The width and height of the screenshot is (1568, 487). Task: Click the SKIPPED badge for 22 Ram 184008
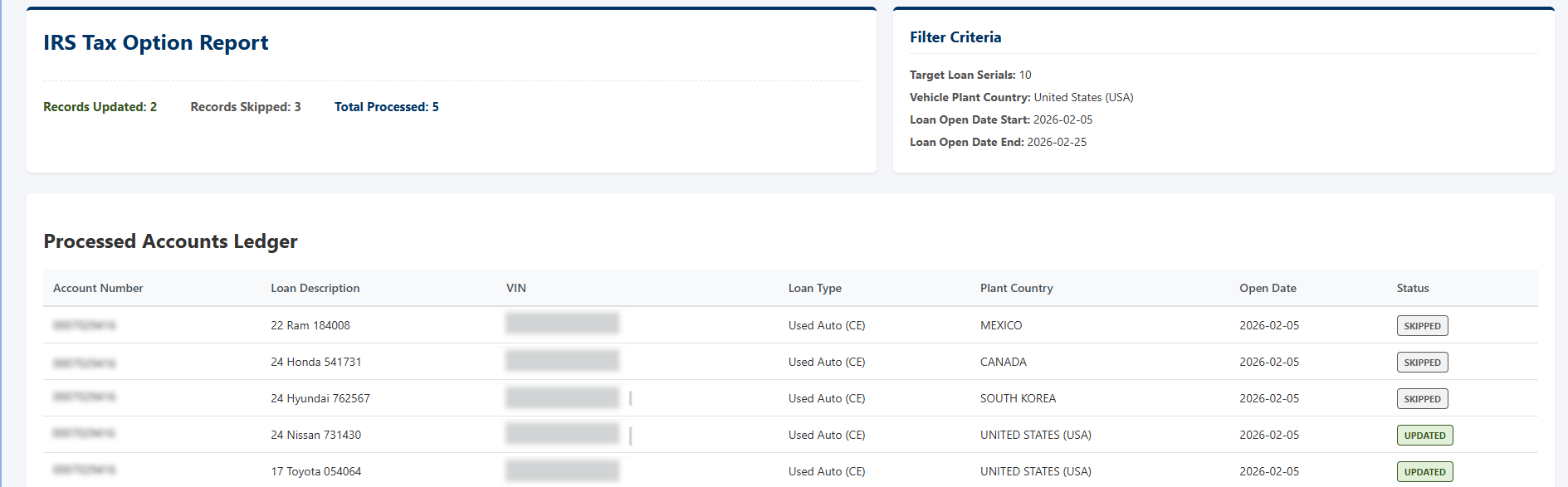coord(1422,326)
